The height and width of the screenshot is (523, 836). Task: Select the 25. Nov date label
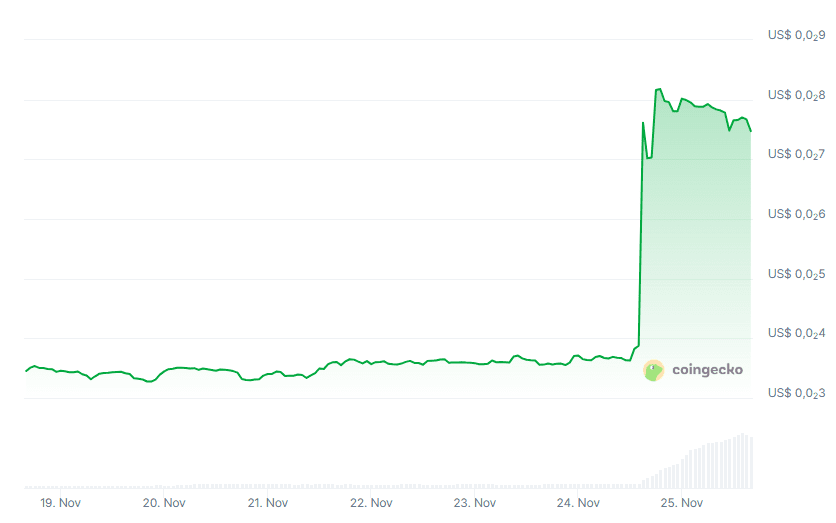[681, 503]
